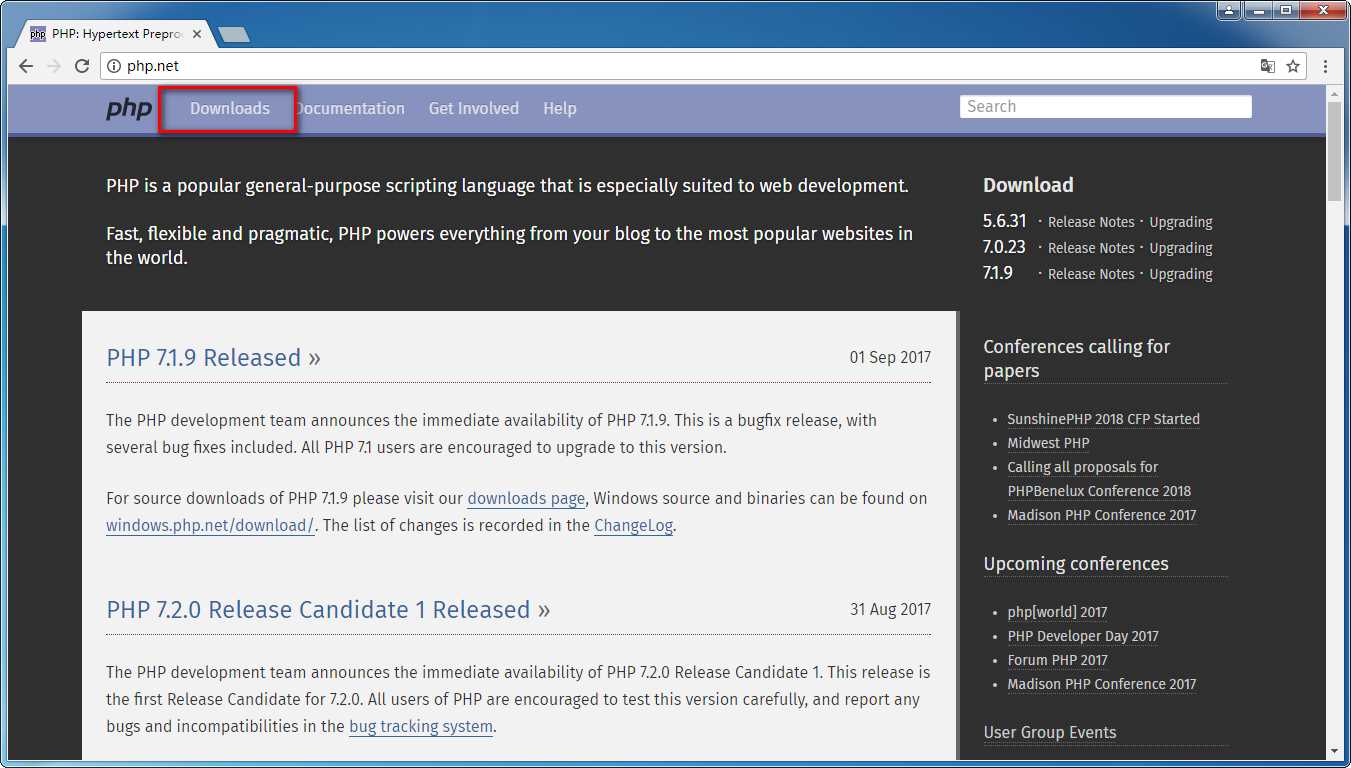This screenshot has height=768, width=1351.
Task: Open the Get Involved menu item
Action: (x=474, y=108)
